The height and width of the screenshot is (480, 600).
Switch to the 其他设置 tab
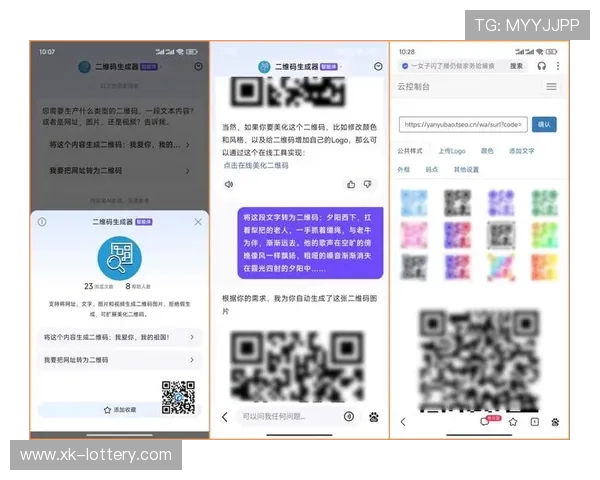(466, 170)
